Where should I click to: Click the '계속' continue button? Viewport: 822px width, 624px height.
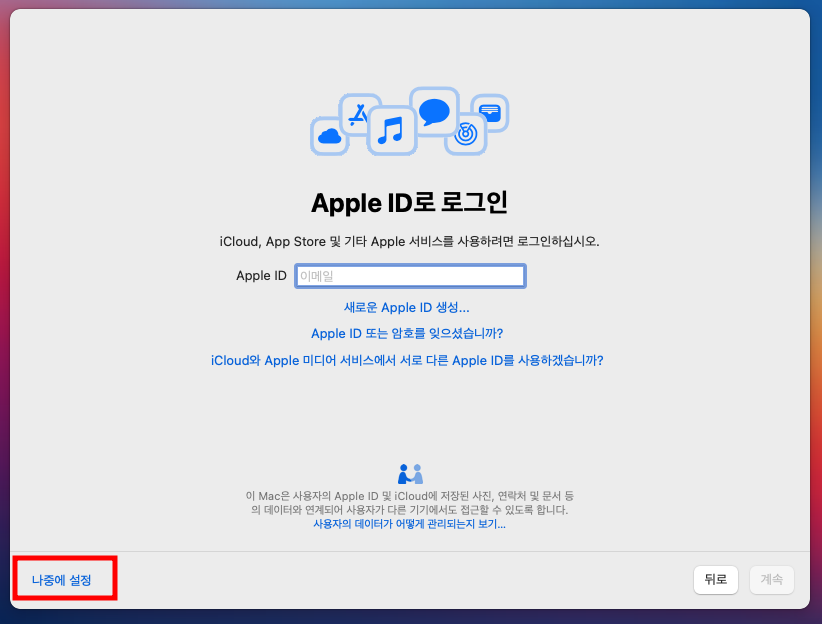coord(772,579)
